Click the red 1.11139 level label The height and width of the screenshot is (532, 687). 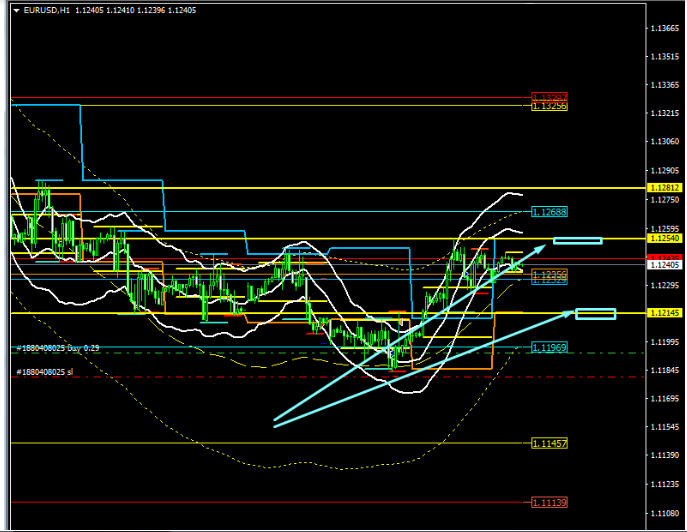tap(549, 502)
